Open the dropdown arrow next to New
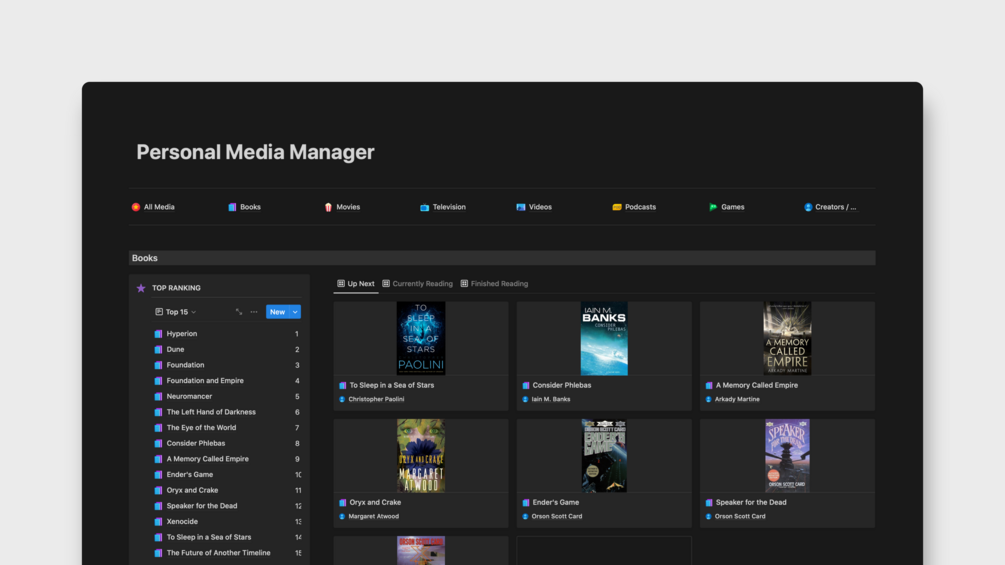 click(x=295, y=312)
